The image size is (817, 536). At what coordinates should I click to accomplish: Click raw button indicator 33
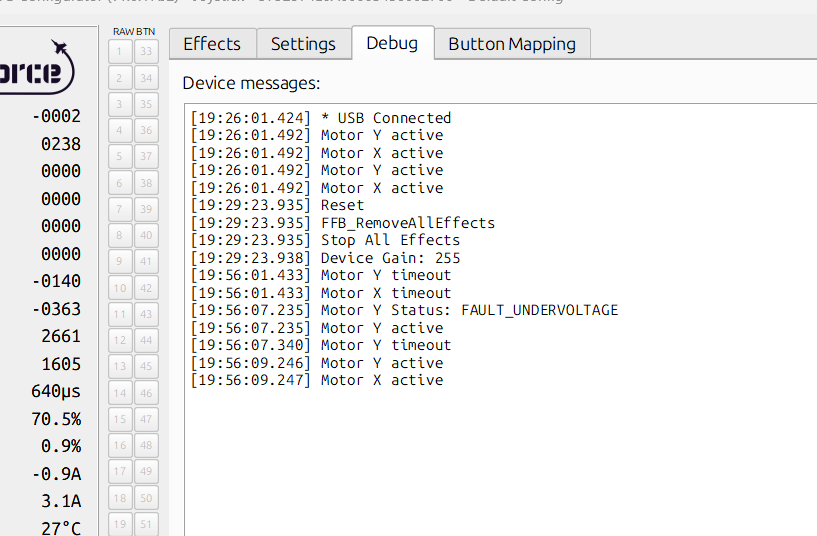[146, 51]
